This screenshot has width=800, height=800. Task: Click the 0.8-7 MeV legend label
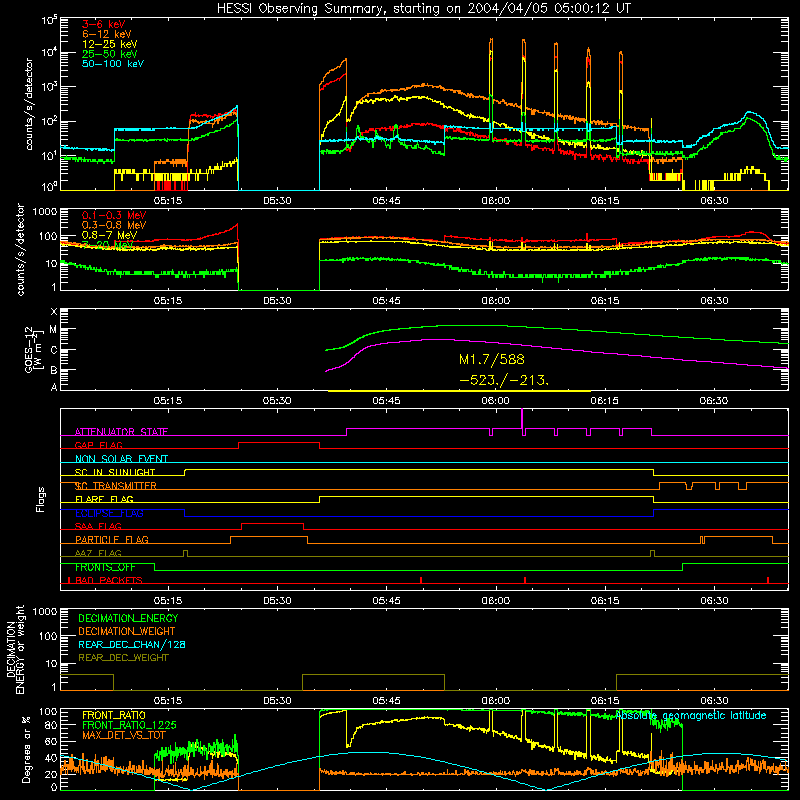coord(110,235)
